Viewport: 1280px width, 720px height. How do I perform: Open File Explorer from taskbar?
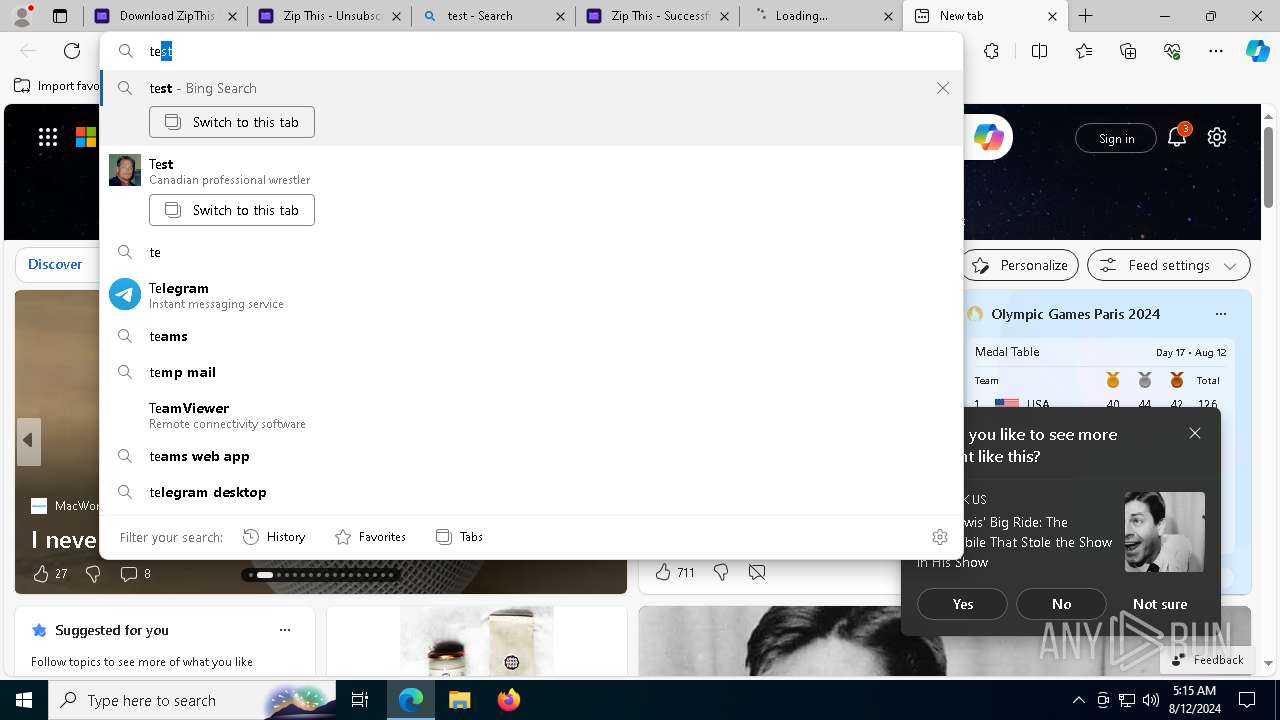pyautogui.click(x=459, y=700)
